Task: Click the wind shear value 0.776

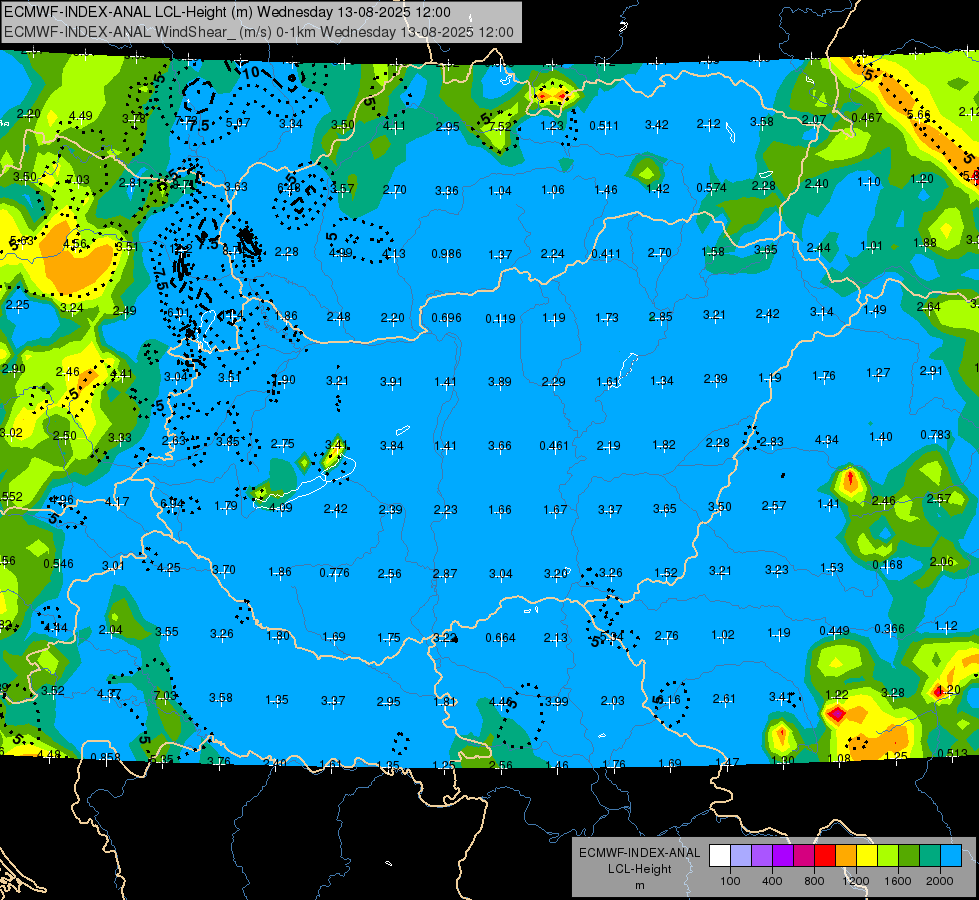Action: click(334, 572)
